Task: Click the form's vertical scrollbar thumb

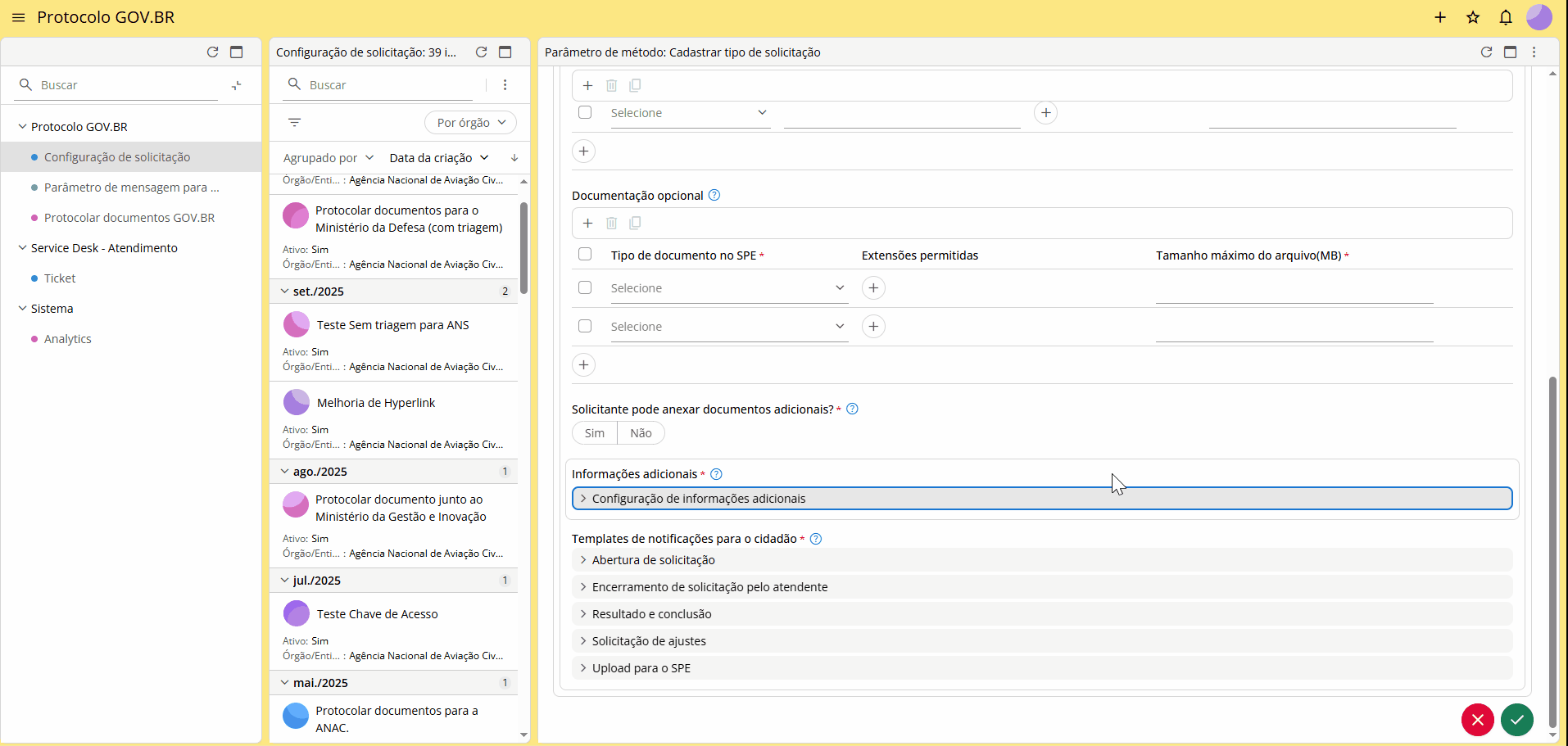Action: [1552, 552]
